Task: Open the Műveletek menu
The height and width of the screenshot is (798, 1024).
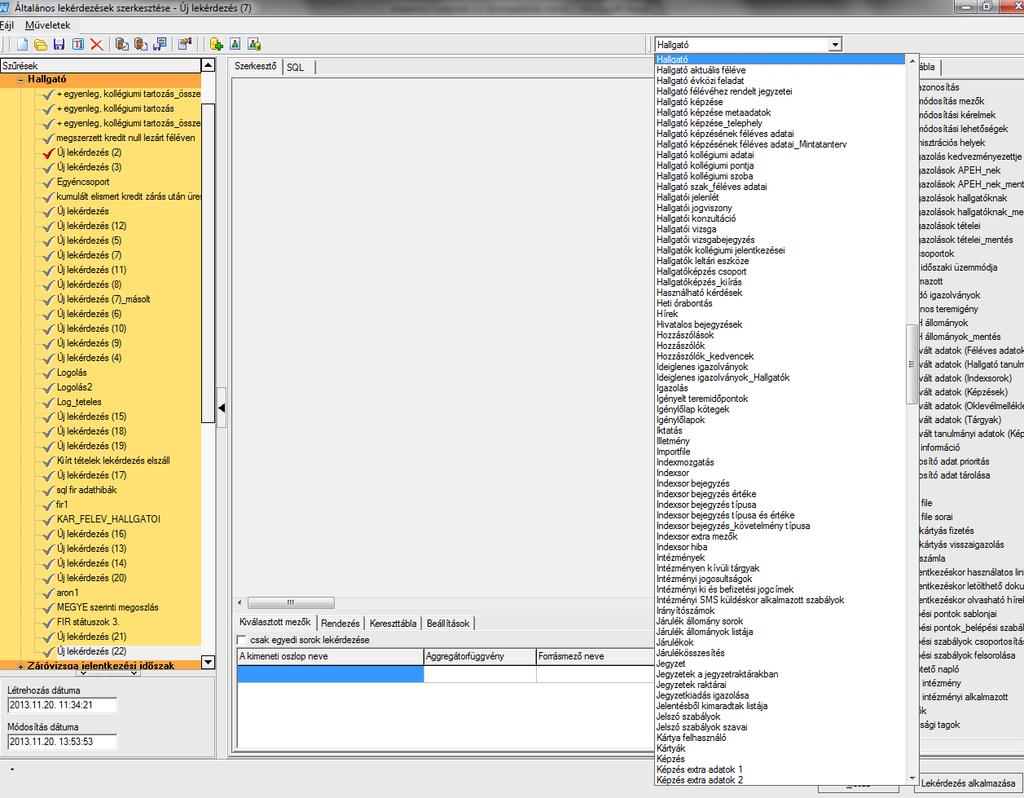Action: click(x=48, y=25)
